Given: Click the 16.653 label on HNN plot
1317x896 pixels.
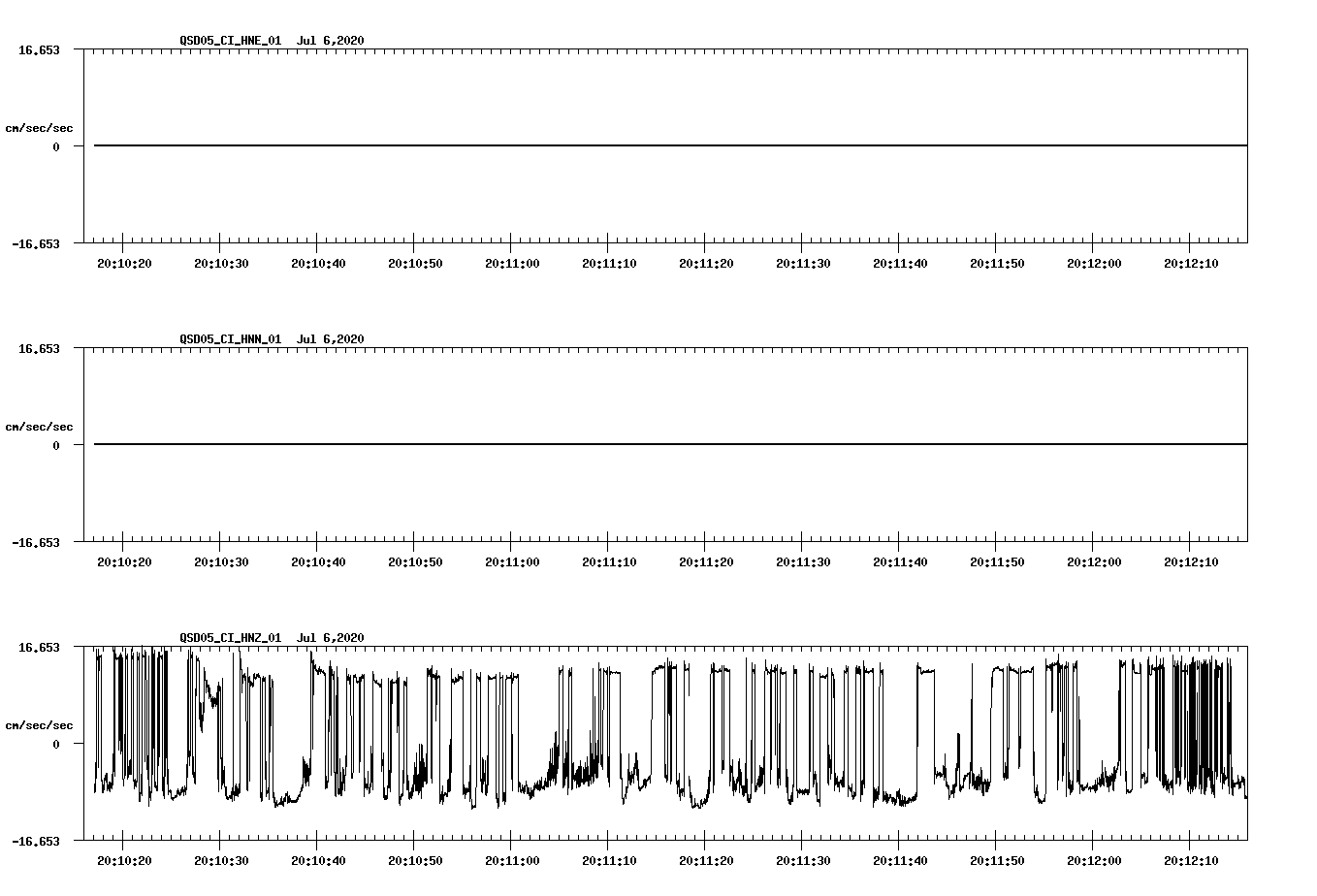Looking at the screenshot, I should pos(39,348).
